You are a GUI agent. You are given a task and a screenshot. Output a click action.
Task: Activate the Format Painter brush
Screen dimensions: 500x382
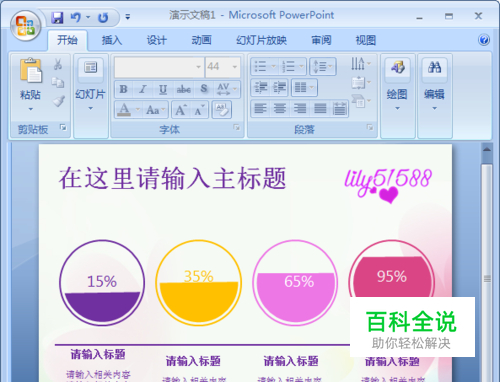coord(59,101)
